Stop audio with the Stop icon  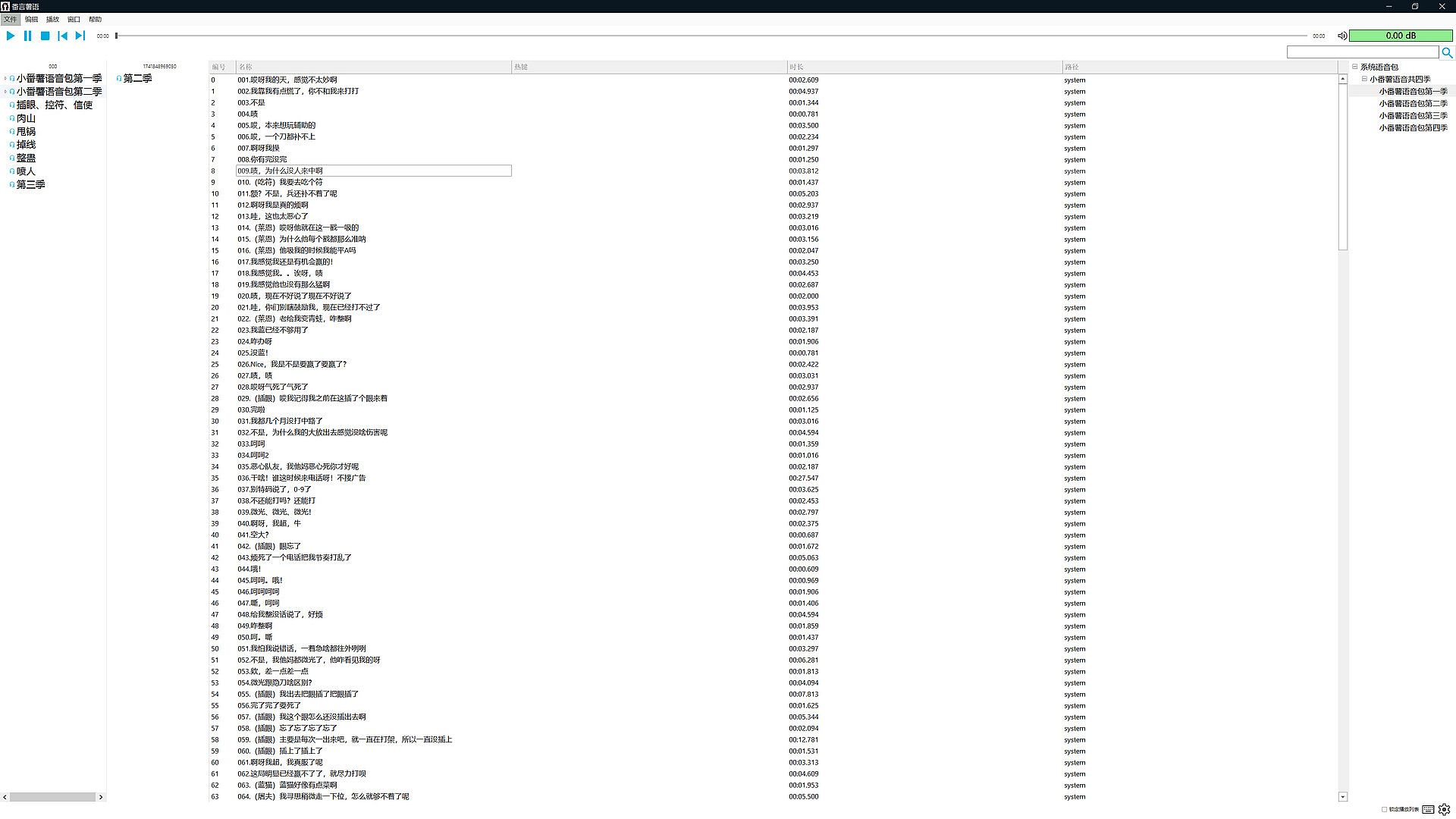[45, 36]
